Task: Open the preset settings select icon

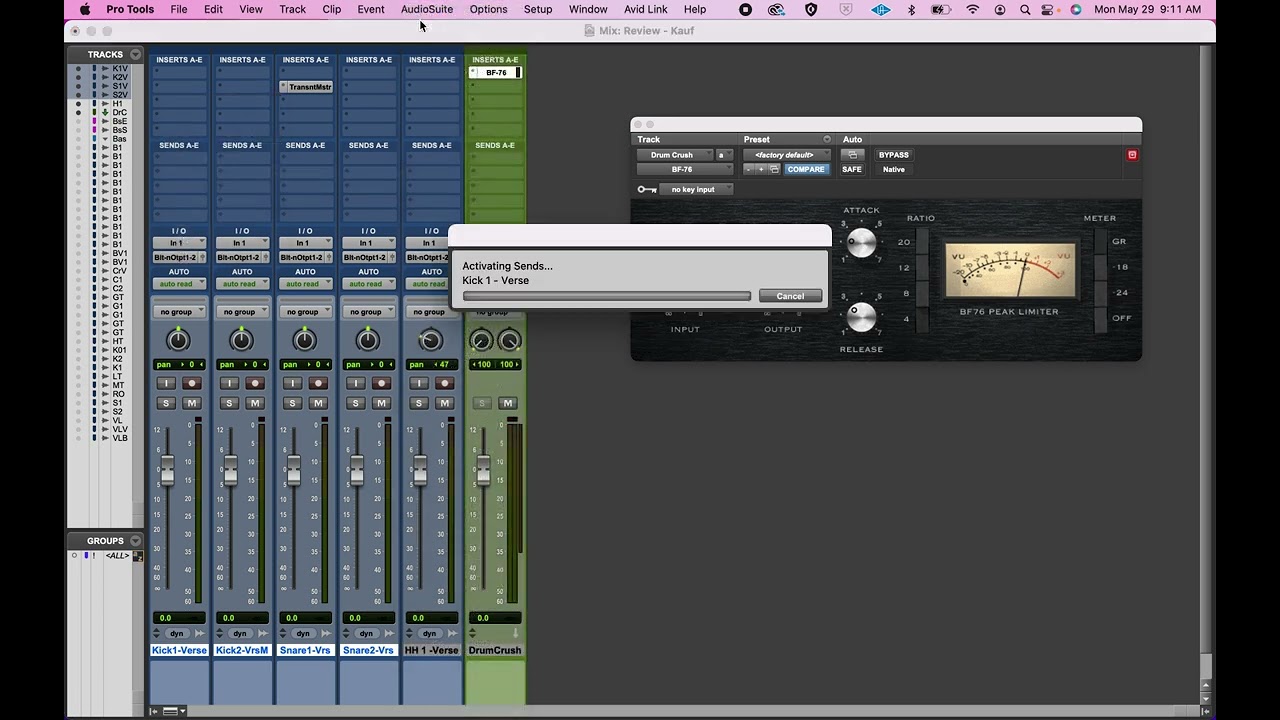Action: (x=773, y=169)
